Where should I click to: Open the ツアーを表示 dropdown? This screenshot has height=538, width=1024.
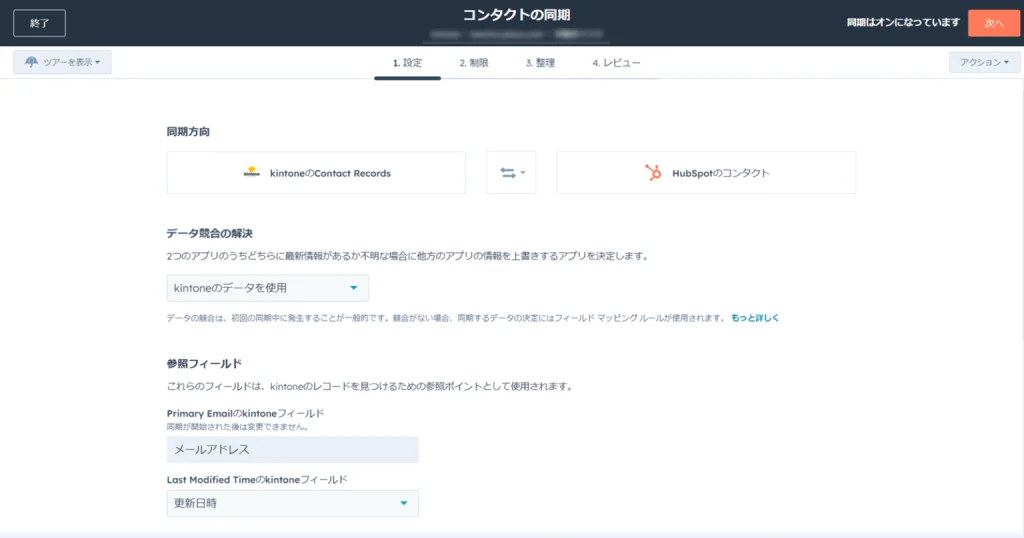(63, 62)
